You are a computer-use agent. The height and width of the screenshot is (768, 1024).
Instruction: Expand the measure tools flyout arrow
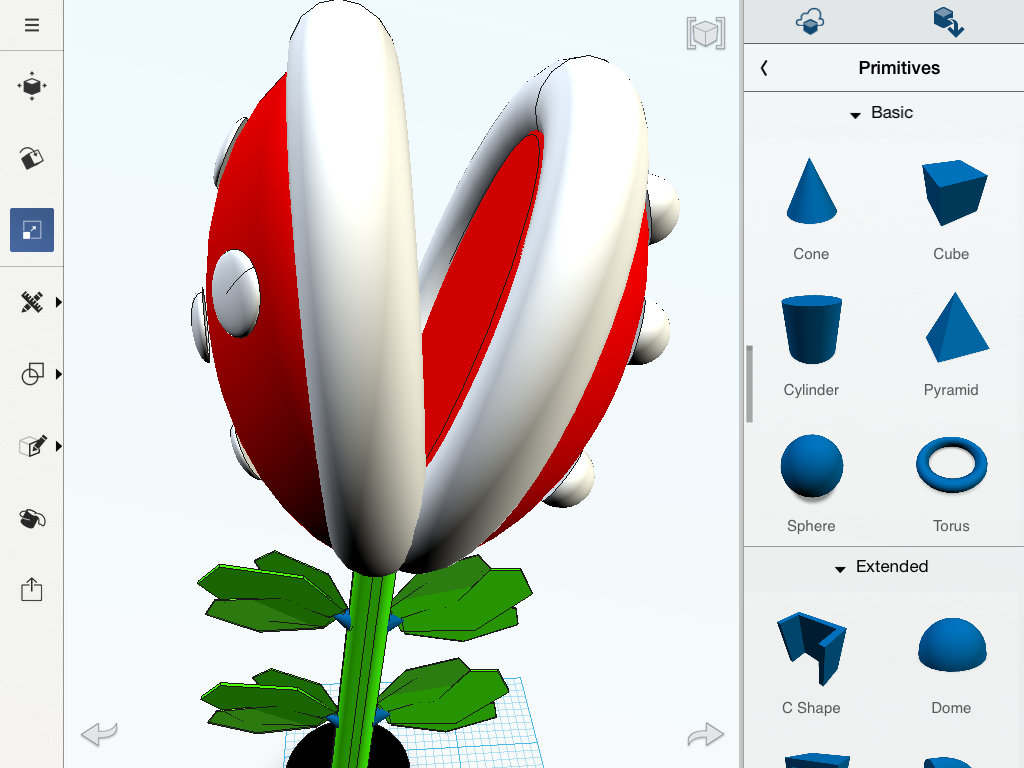[x=59, y=302]
